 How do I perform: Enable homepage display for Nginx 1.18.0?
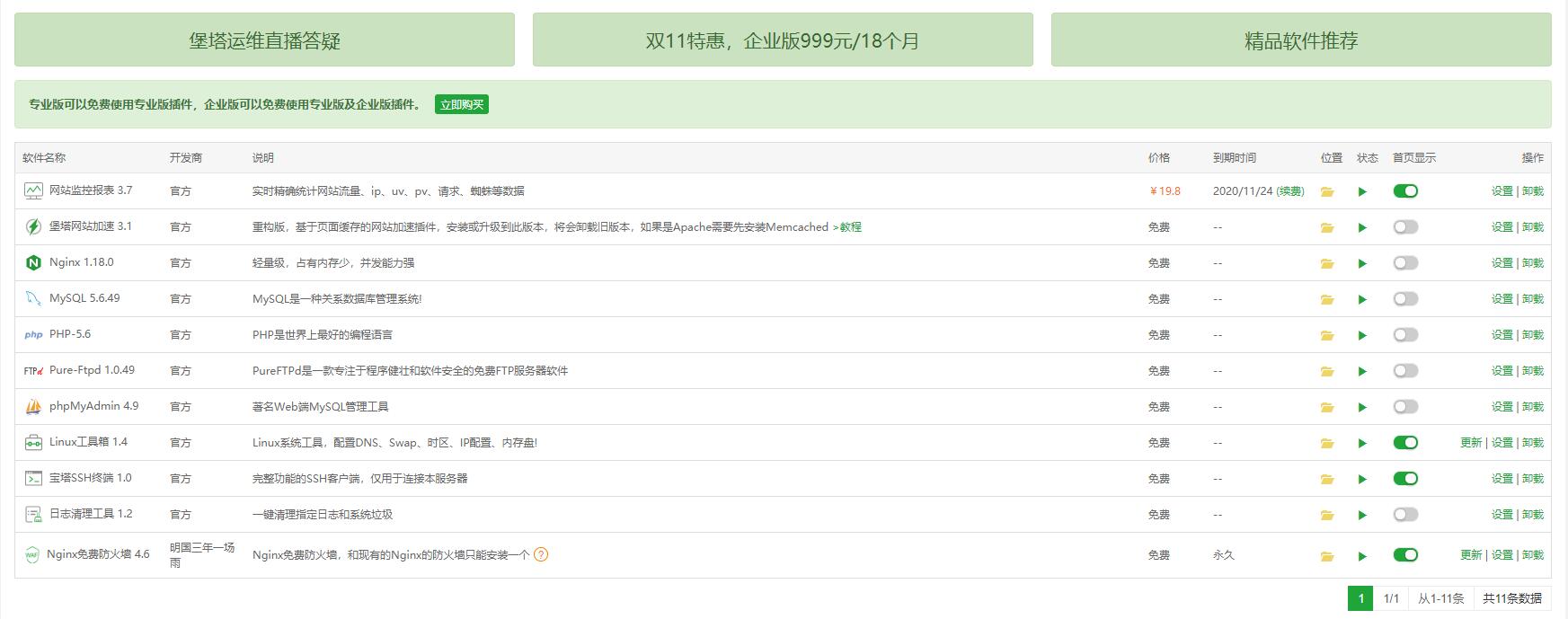click(x=1405, y=262)
